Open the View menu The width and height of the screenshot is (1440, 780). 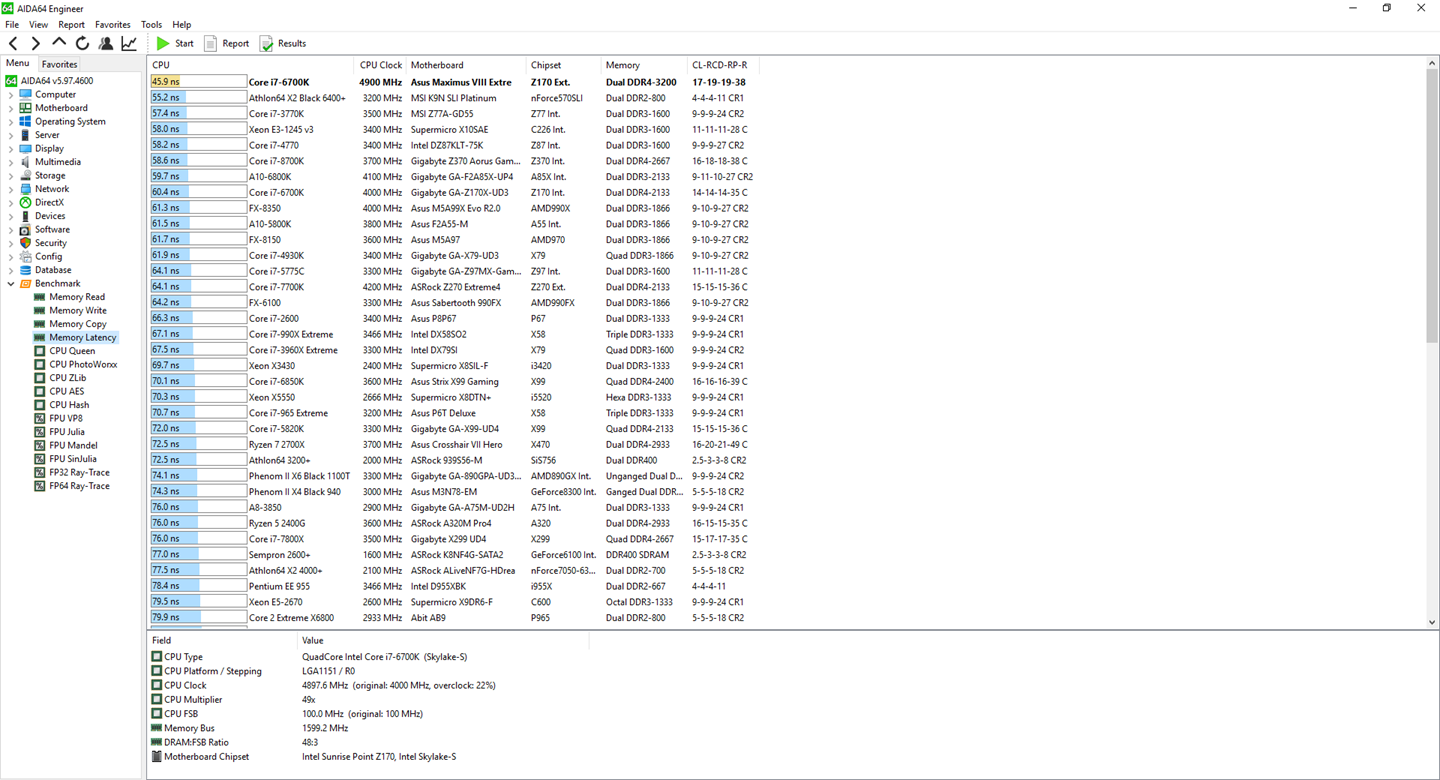(x=38, y=24)
